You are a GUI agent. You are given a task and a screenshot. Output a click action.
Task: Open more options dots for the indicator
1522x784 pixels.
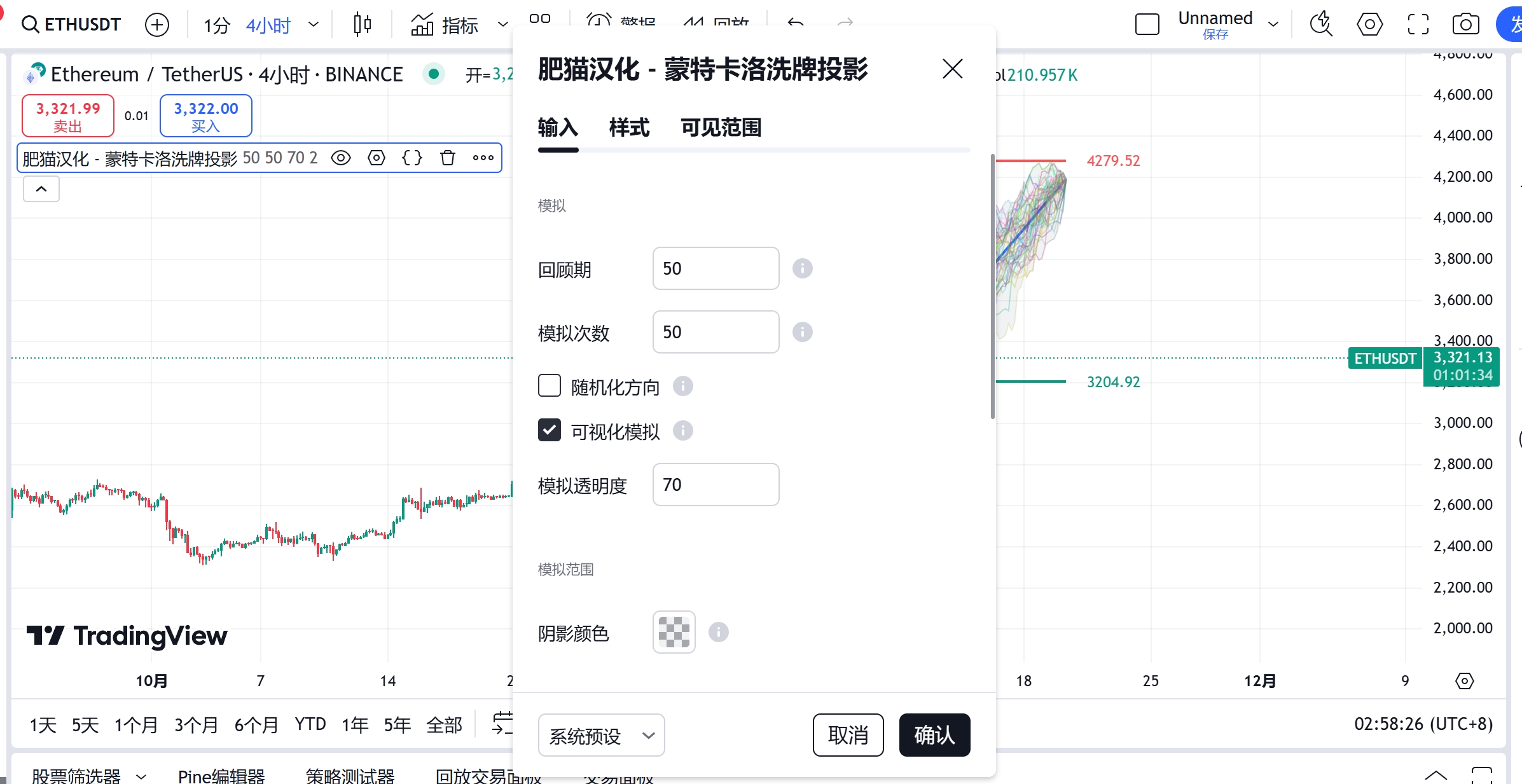[x=483, y=158]
